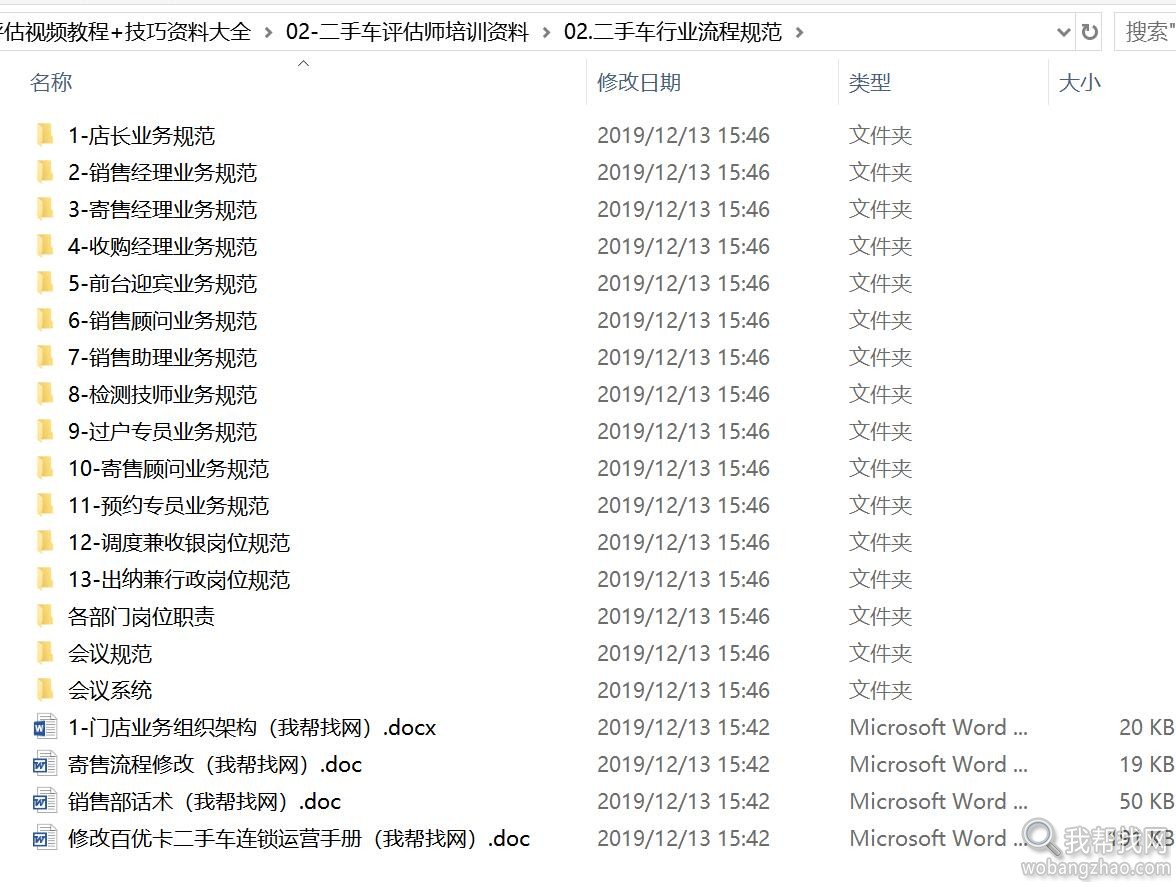The width and height of the screenshot is (1176, 887).
Task: Click folder icon of 9-过户专员业务规范
Action: click(x=45, y=431)
